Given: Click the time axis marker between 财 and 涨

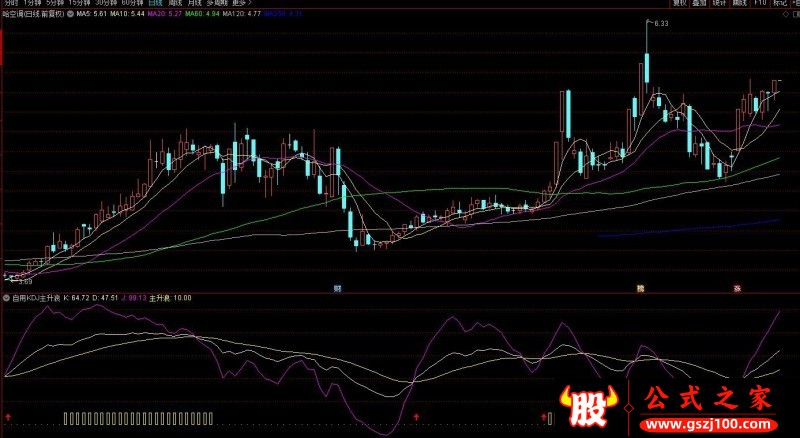Looking at the screenshot, I should coord(640,288).
